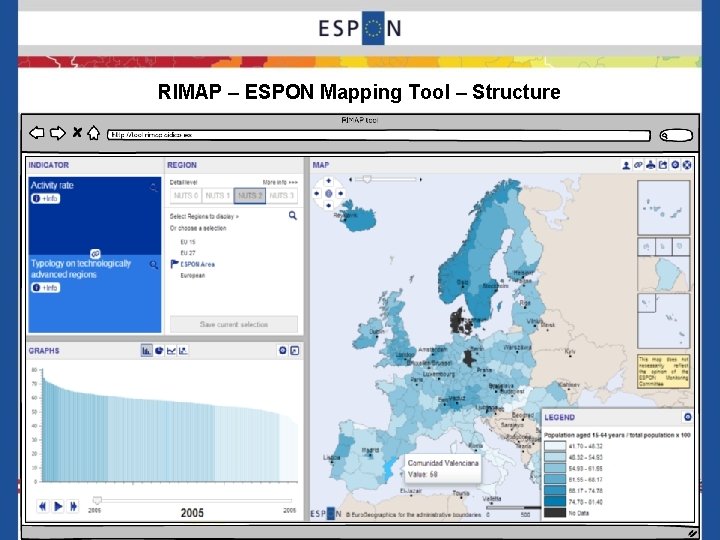Select the Activity rate indicator
Image resolution: width=720 pixels, height=540 pixels.
tap(95, 215)
